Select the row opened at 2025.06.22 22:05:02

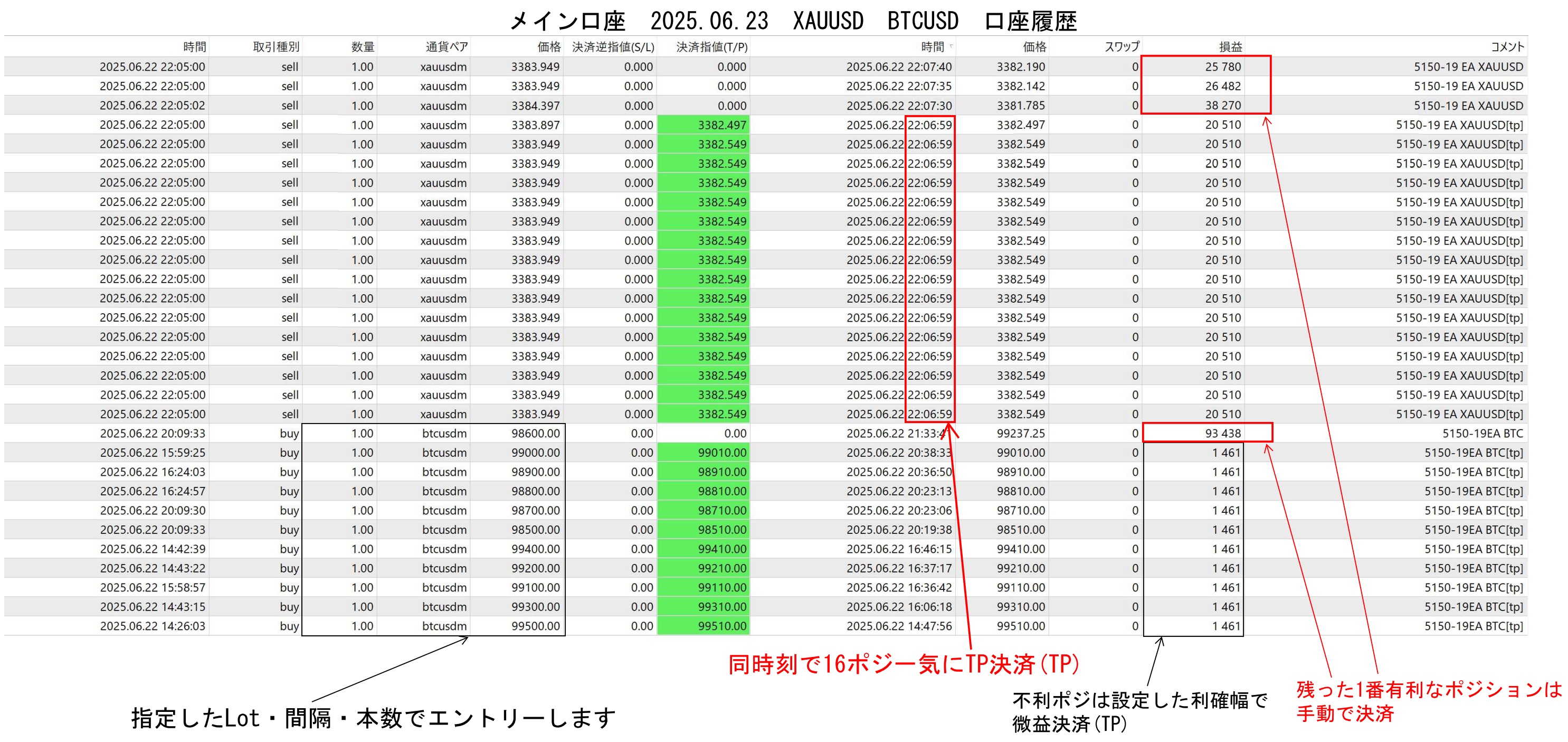152,106
